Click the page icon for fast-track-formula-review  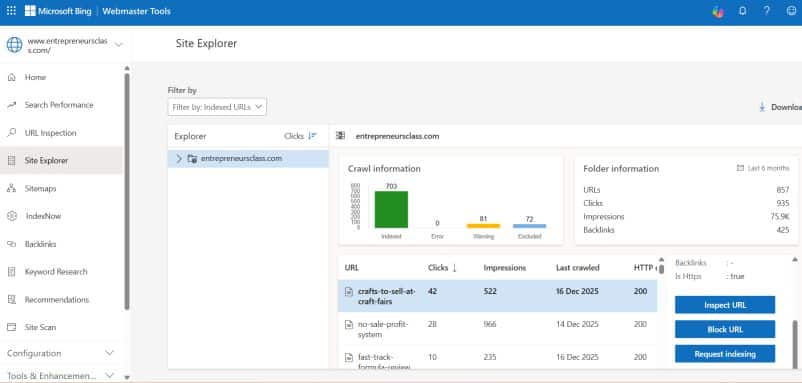[349, 357]
